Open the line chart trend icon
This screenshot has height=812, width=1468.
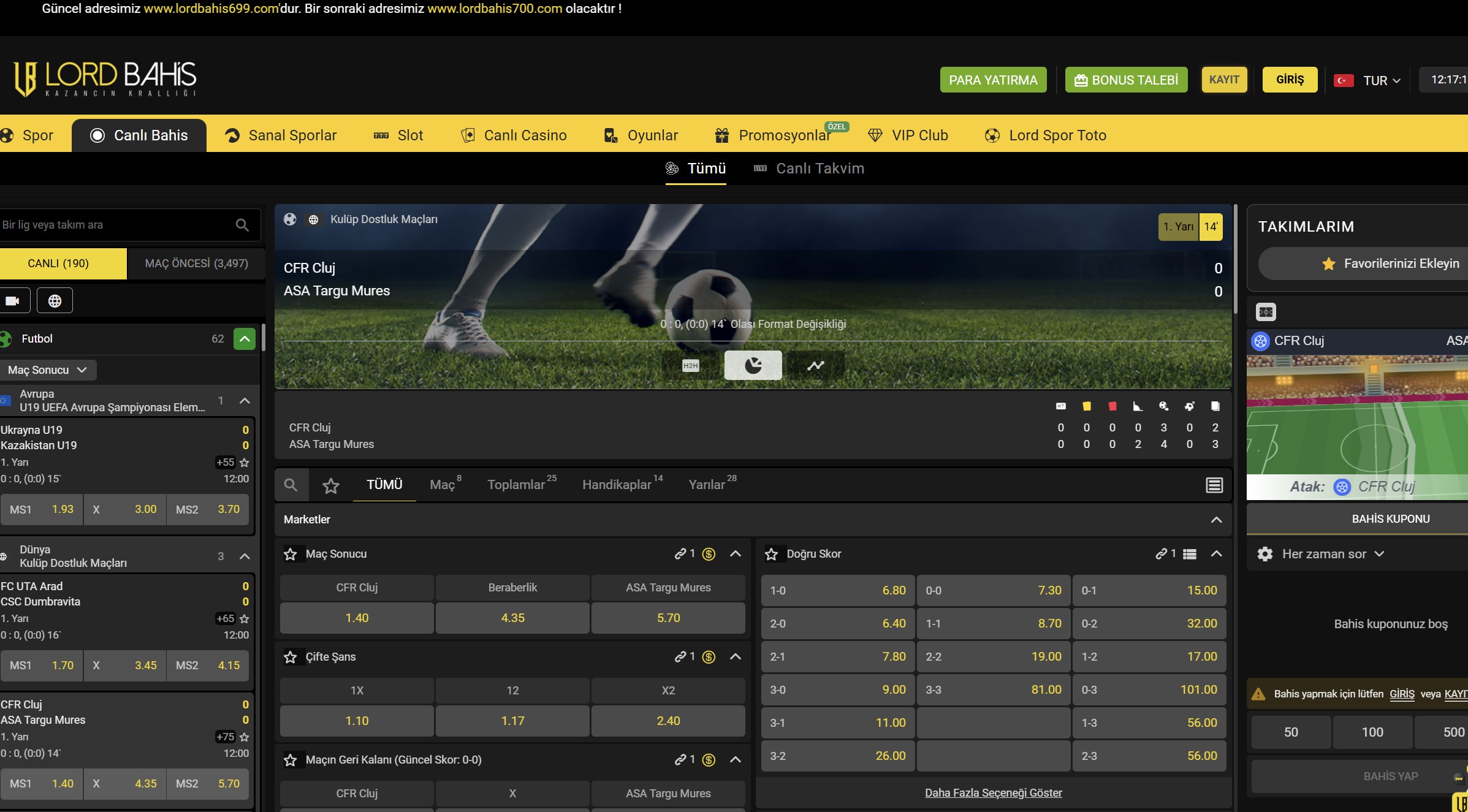[x=815, y=366]
